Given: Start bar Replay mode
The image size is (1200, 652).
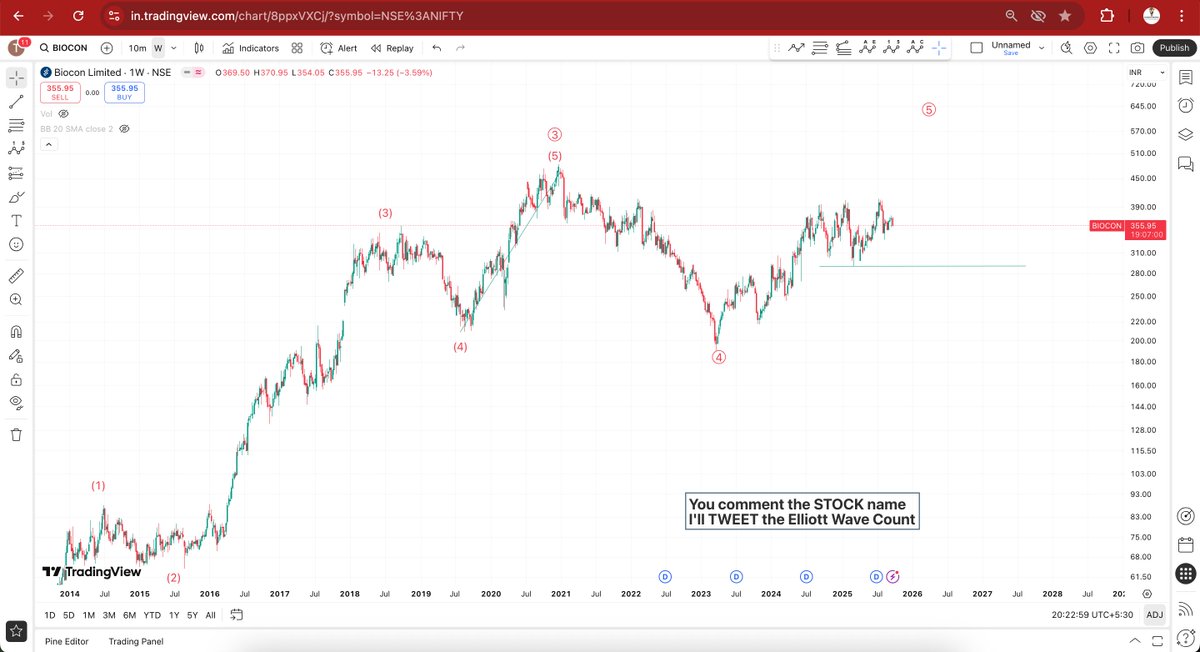Looking at the screenshot, I should click(392, 48).
